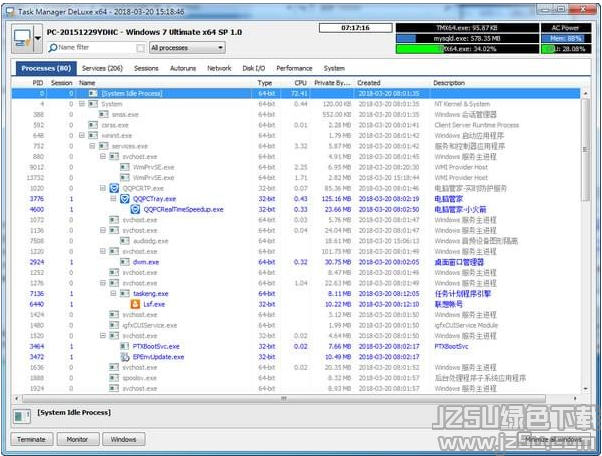The width and height of the screenshot is (602, 456).
Task: Open the System tab
Action: coord(334,68)
